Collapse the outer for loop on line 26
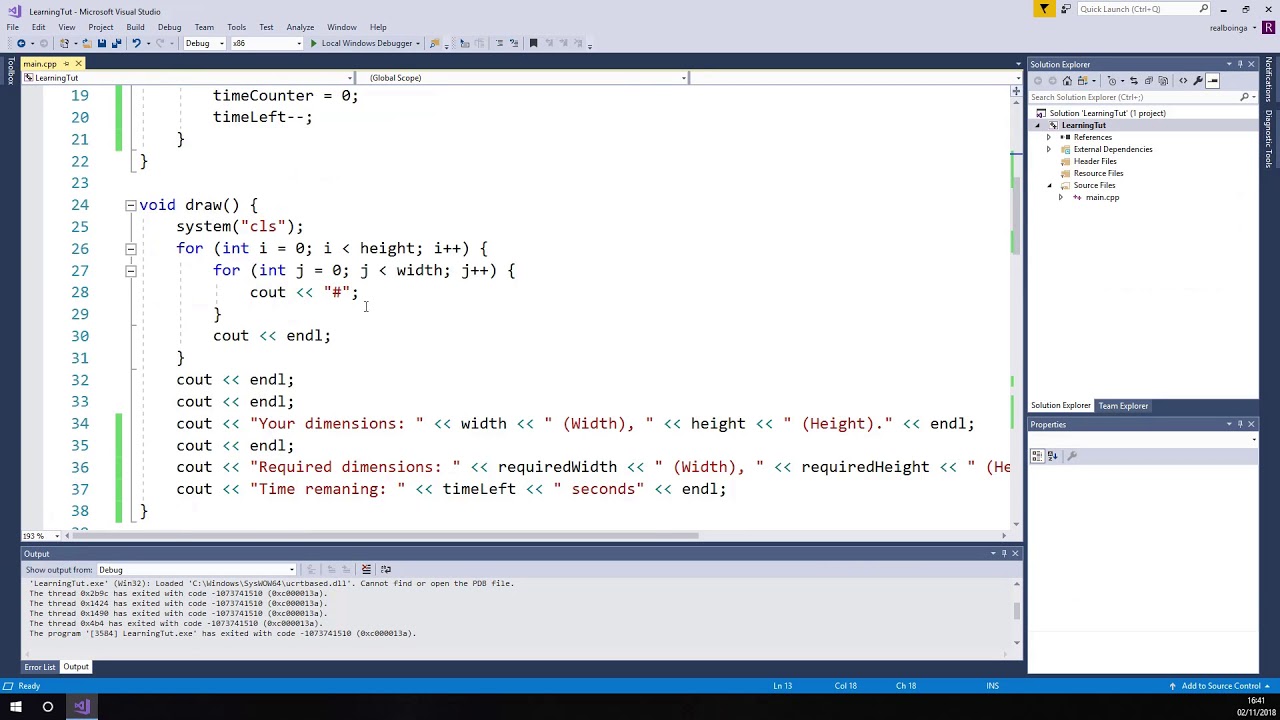1280x720 pixels. [130, 248]
